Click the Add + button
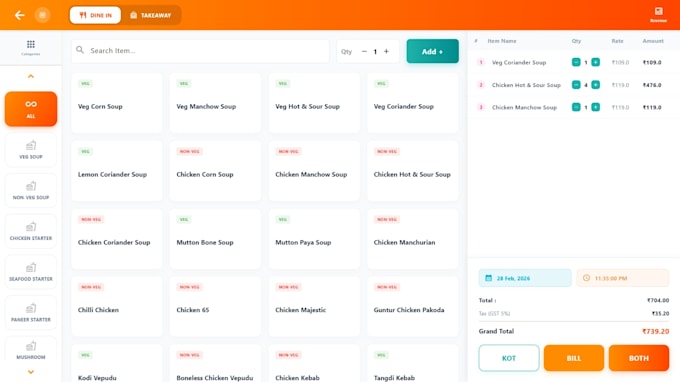Image resolution: width=680 pixels, height=382 pixels. 432,51
